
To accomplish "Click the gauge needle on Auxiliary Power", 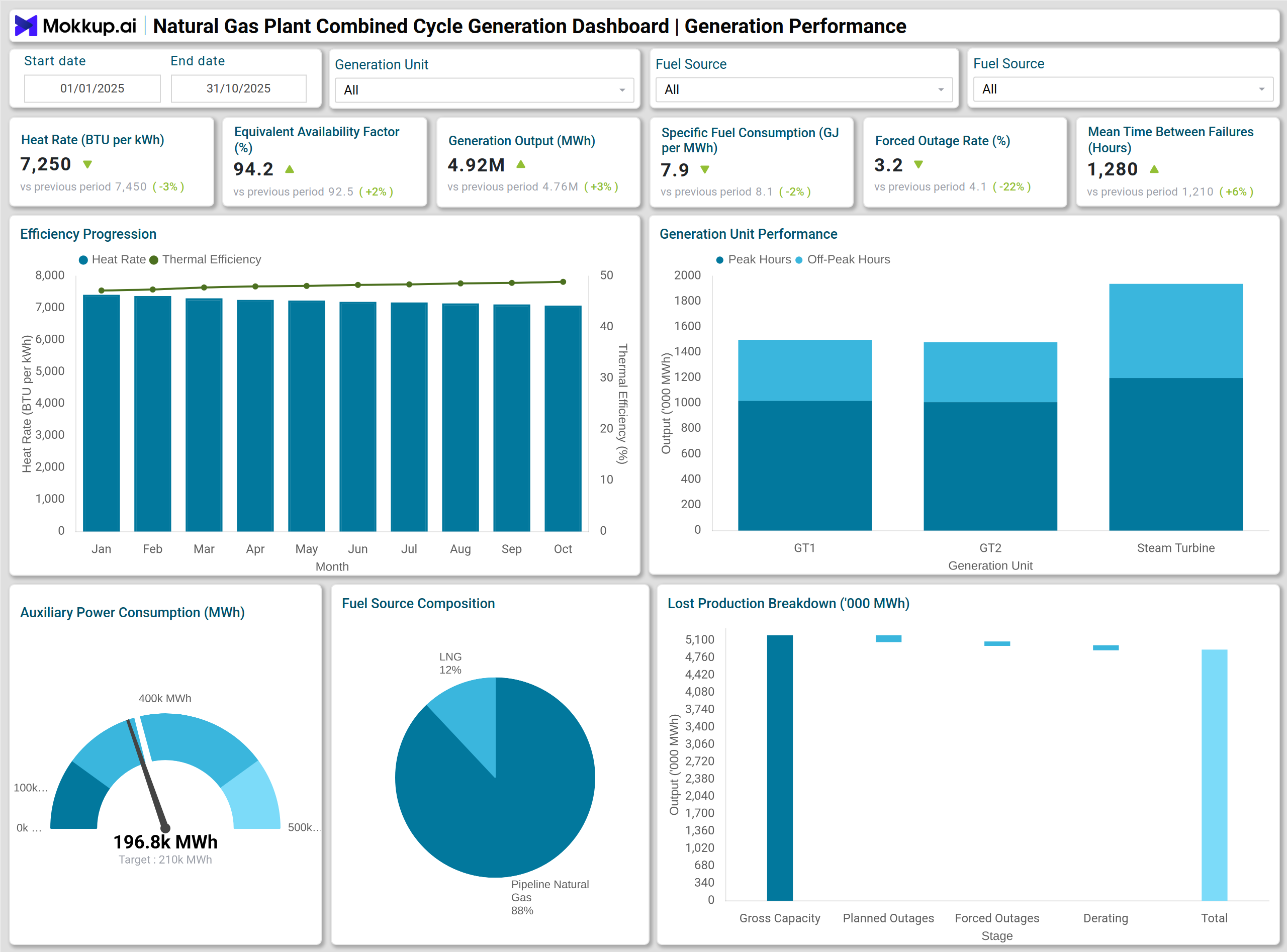I will tap(147, 775).
